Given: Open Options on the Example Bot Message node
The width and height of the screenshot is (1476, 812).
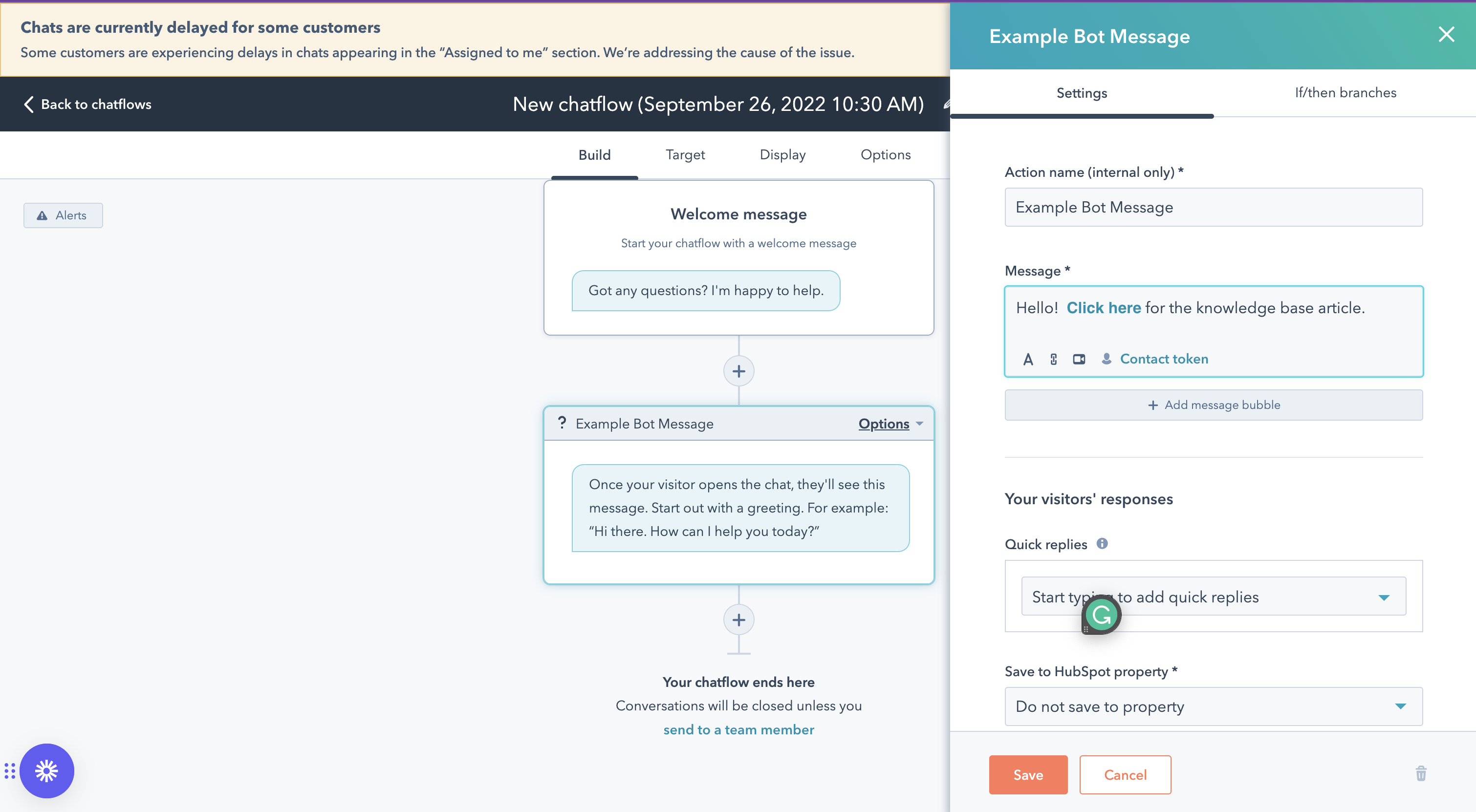Looking at the screenshot, I should click(884, 424).
